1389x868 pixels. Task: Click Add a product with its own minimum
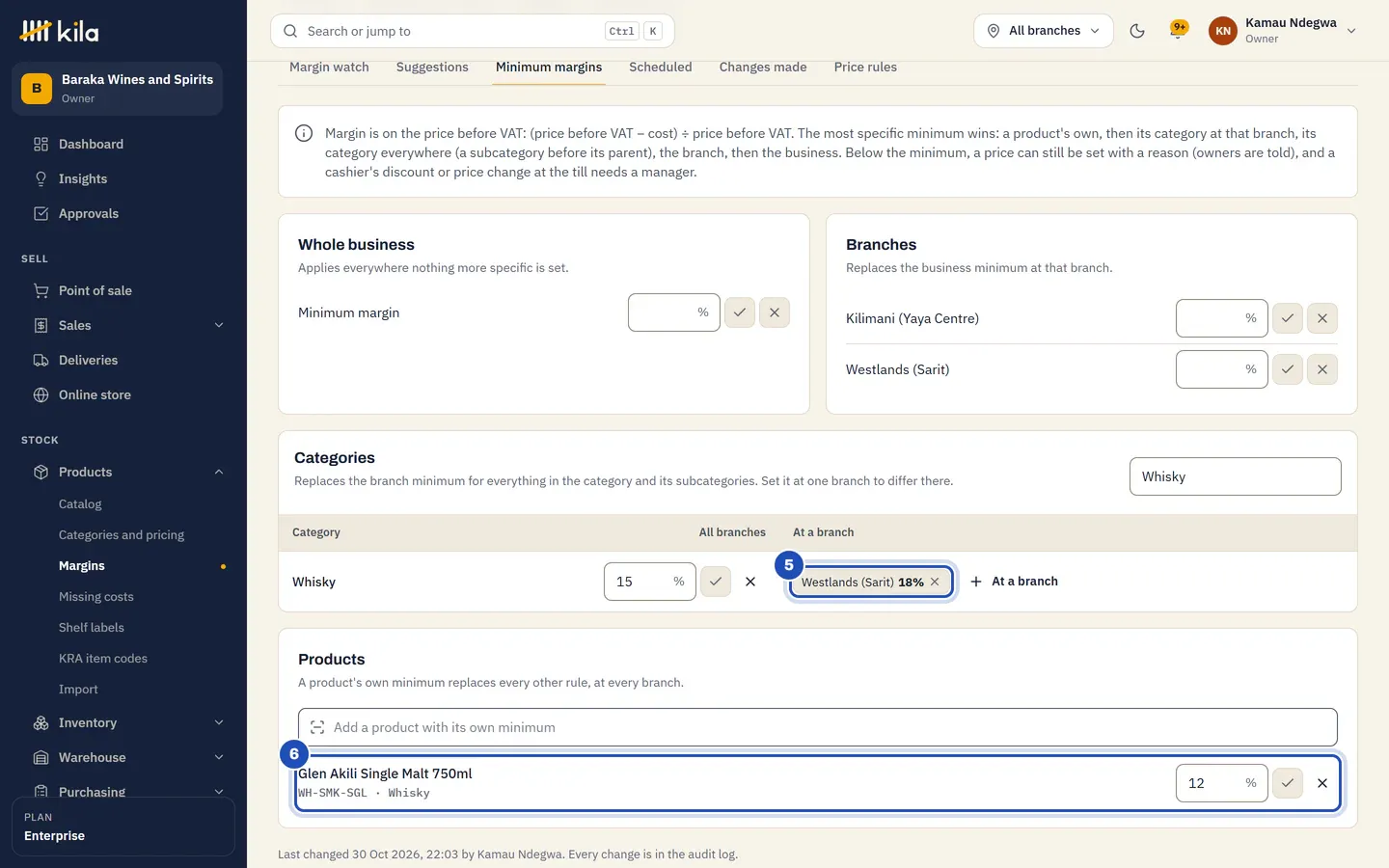(x=818, y=727)
